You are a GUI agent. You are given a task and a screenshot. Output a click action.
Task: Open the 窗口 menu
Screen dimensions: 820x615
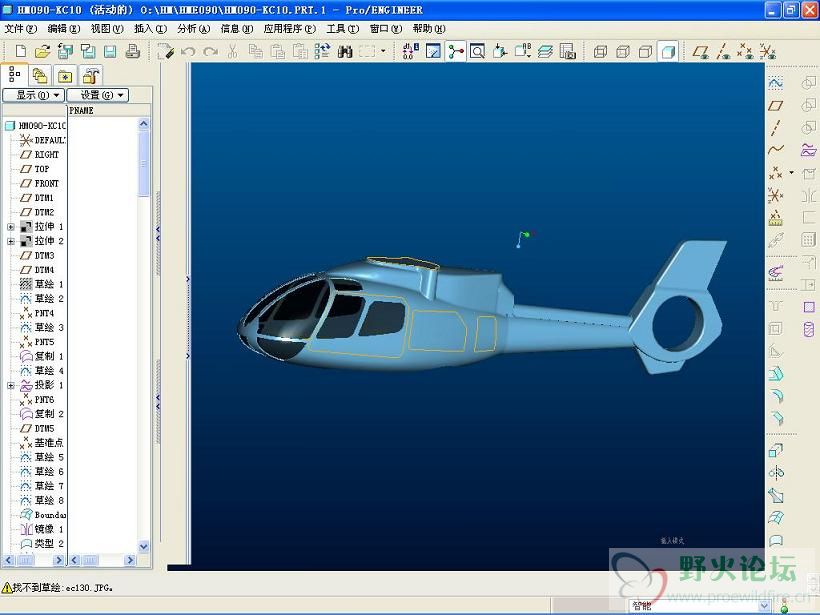386,29
